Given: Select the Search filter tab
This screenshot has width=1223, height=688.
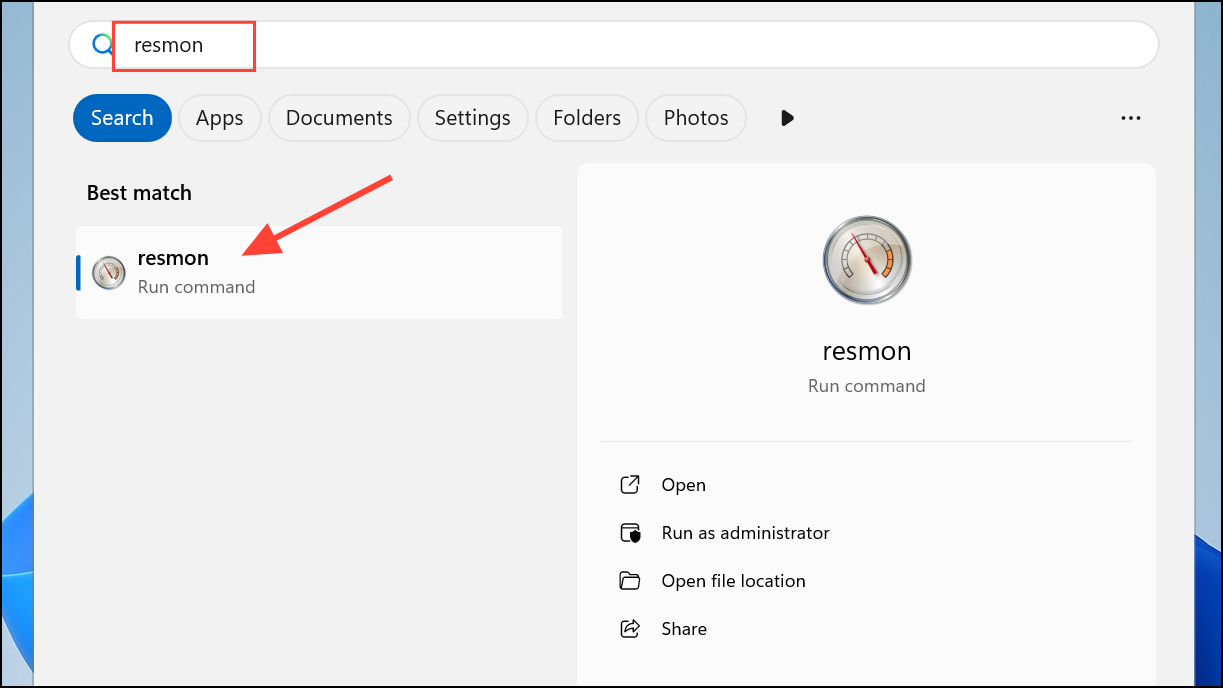Looking at the screenshot, I should pos(122,118).
